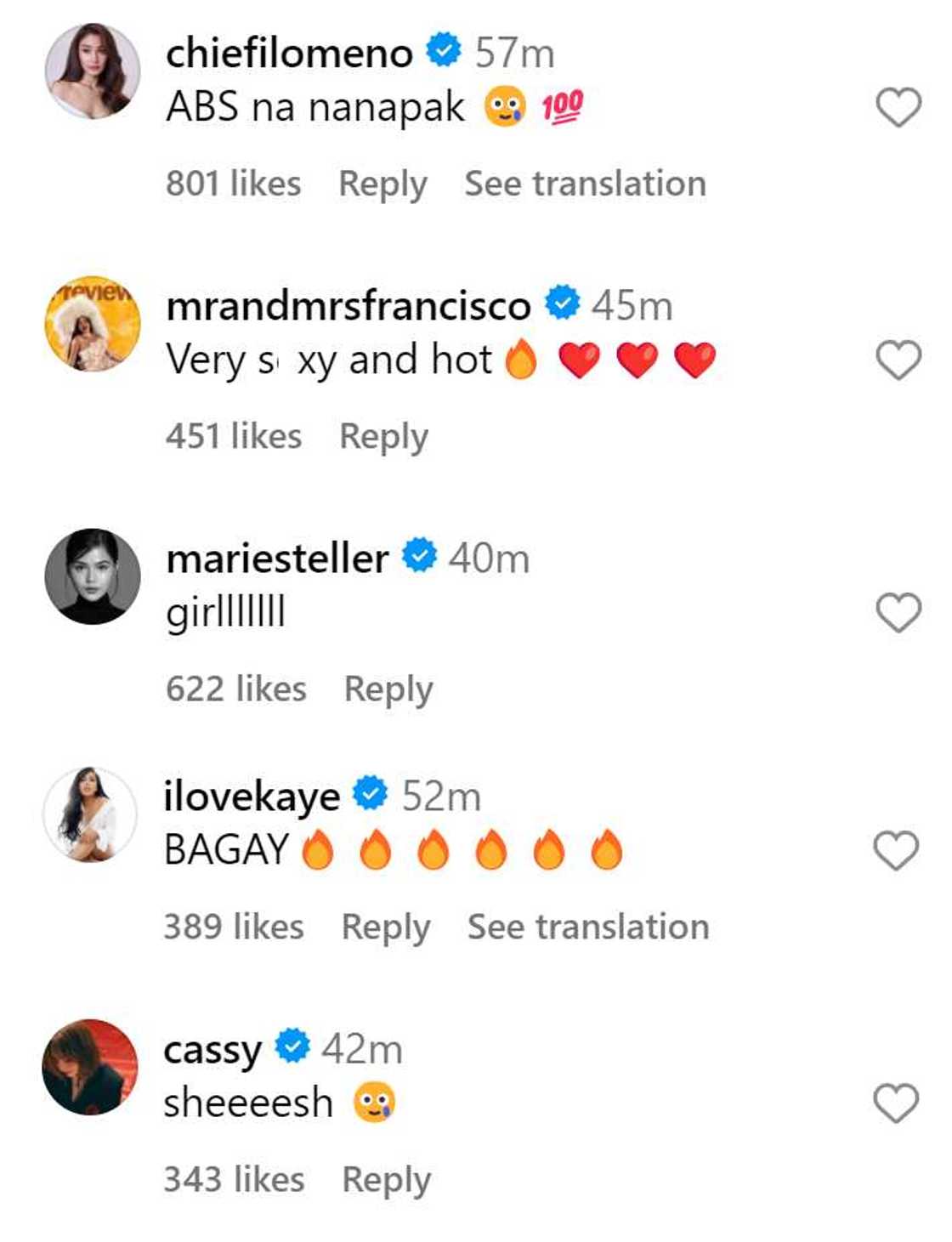The height and width of the screenshot is (1242, 952).
Task: Open chiefilomeno's profile picture
Action: pos(93,71)
